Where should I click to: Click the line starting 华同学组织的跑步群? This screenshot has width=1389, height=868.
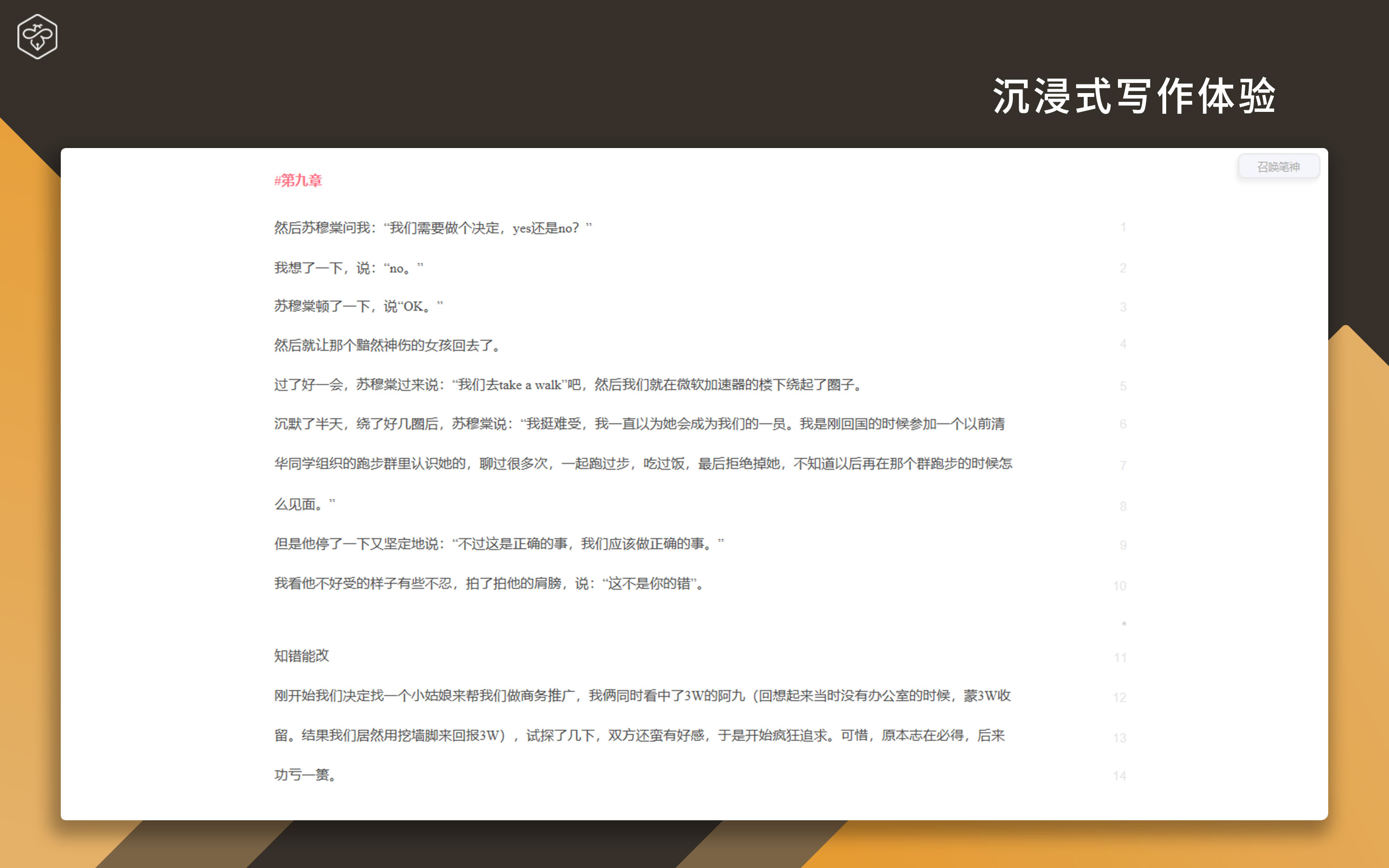click(x=643, y=464)
